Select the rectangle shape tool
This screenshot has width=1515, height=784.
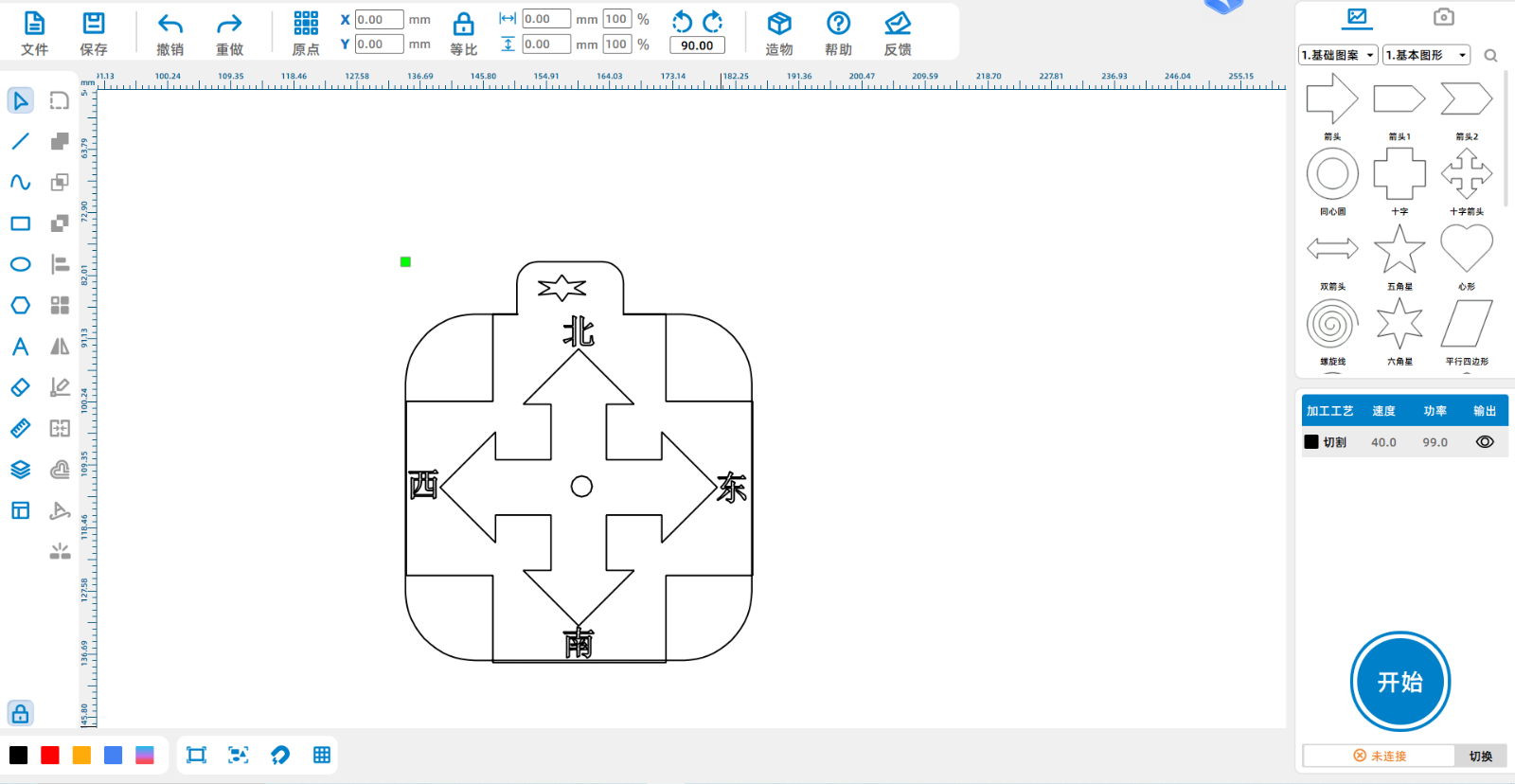pos(20,223)
